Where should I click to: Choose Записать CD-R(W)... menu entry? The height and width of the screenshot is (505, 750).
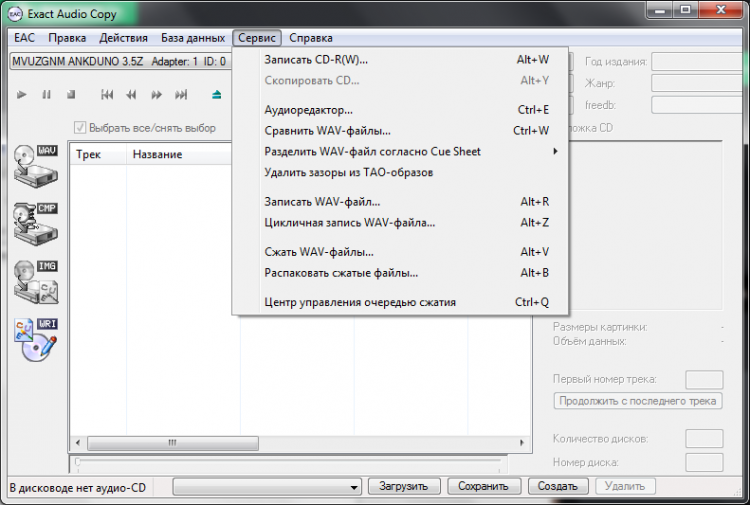[401, 60]
